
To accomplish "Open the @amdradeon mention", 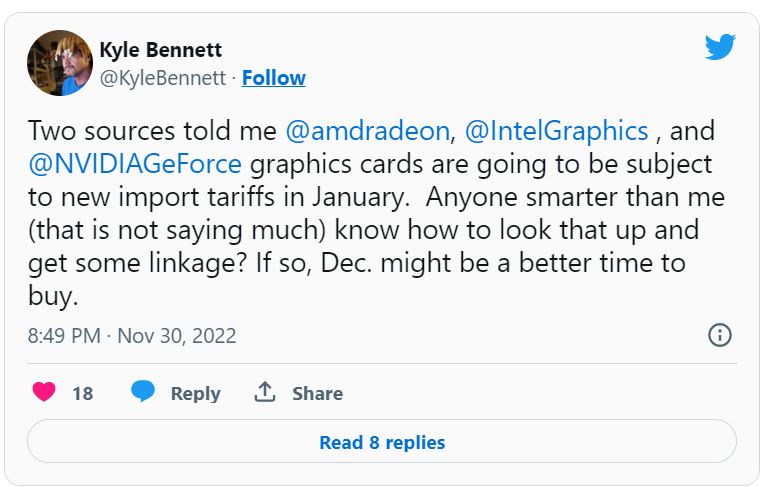I will coord(367,131).
